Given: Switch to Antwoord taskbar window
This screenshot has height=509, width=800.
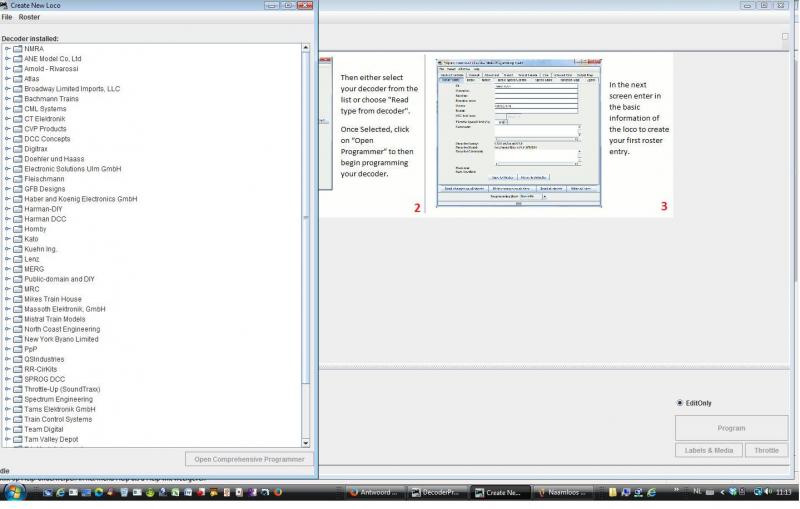Looking at the screenshot, I should (x=376, y=493).
